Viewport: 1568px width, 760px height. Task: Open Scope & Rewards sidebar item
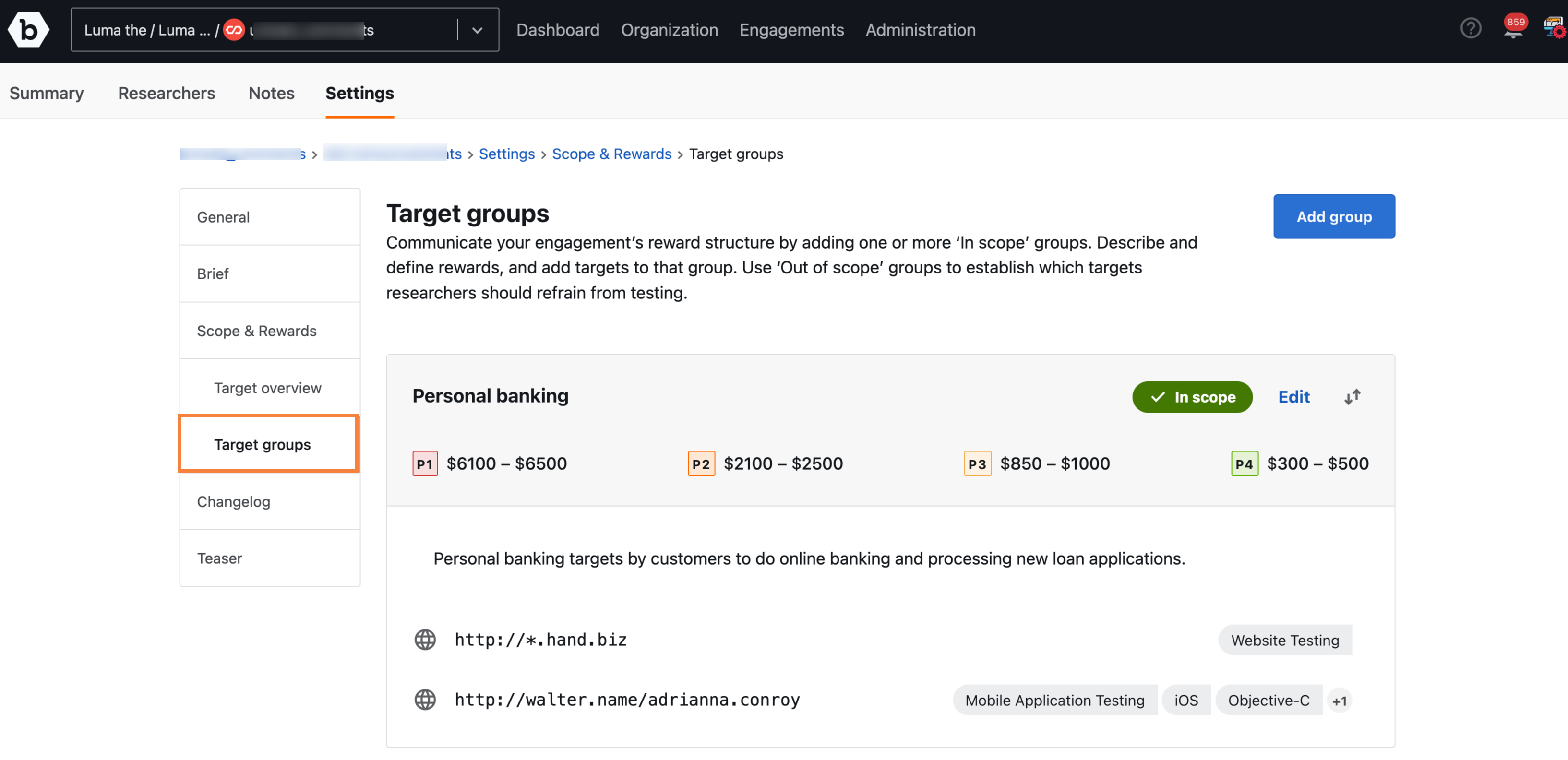(x=270, y=331)
